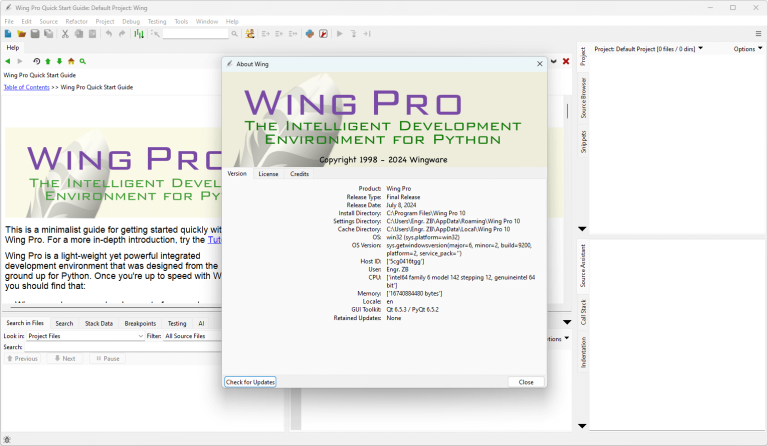Click the auto-indent lines icon
768x446 pixels.
(x=293, y=34)
